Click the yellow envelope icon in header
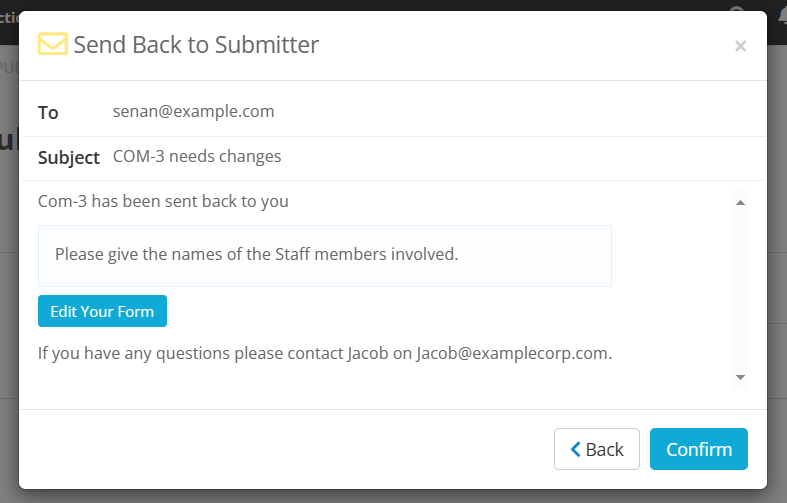The height and width of the screenshot is (503, 787). pos(52,44)
